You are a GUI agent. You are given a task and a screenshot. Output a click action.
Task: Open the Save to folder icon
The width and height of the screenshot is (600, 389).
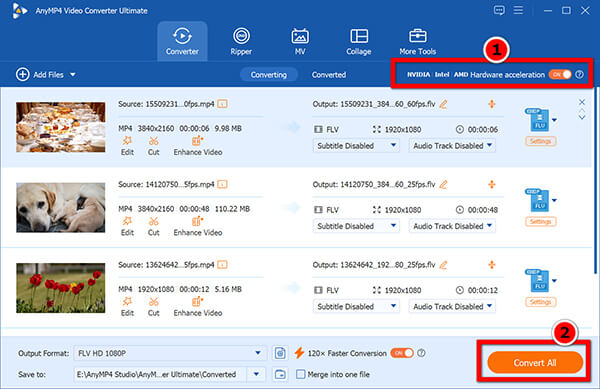tap(280, 374)
